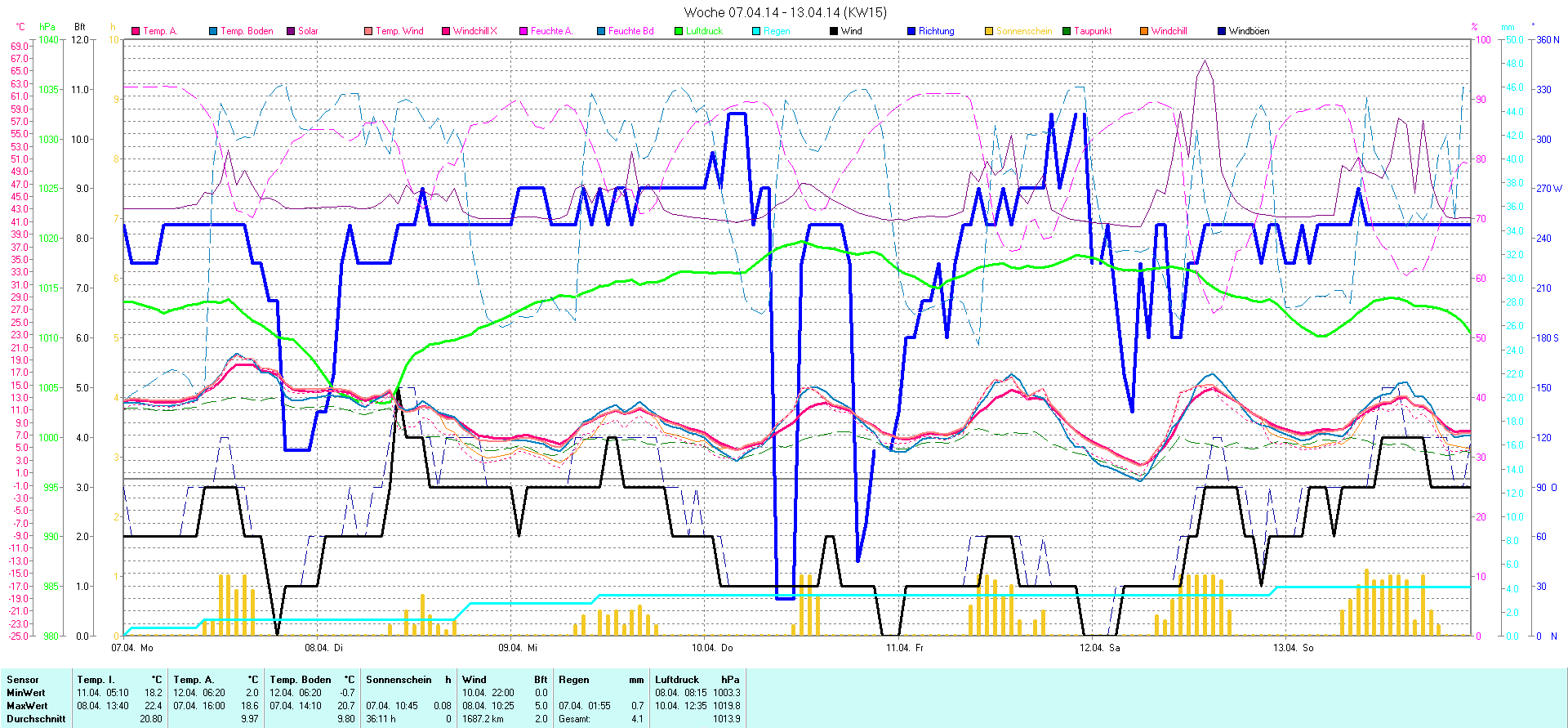Click the chart title Woche 07.04.14 - 13.04.14
1568x728 pixels.
coord(784,12)
